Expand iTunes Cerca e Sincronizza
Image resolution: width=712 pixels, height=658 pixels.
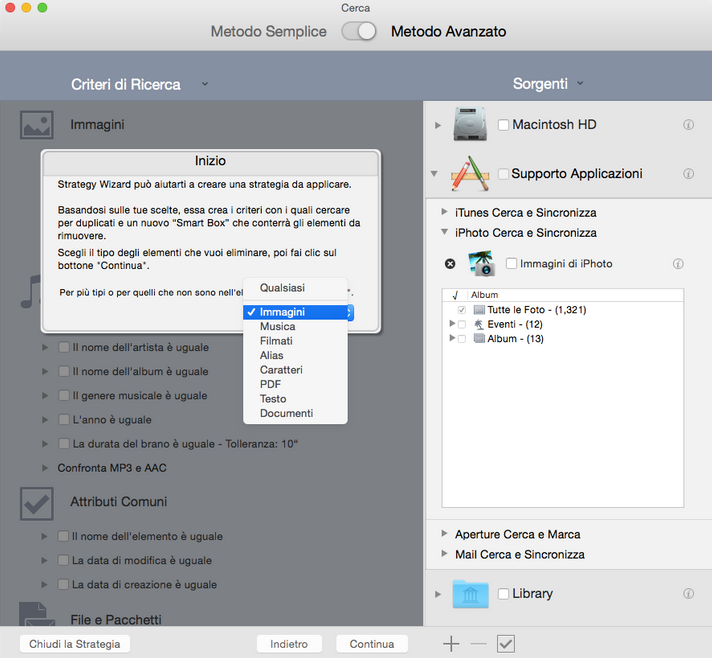point(445,212)
